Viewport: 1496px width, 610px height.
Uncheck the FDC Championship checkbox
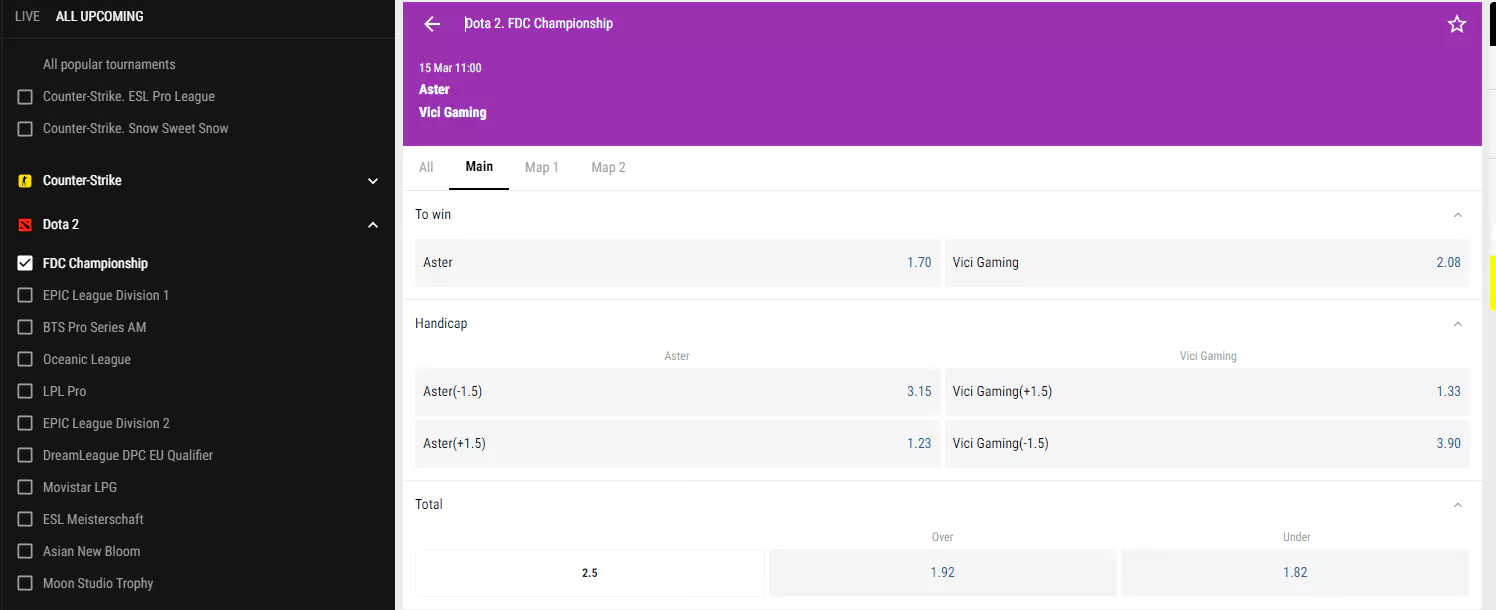point(25,264)
